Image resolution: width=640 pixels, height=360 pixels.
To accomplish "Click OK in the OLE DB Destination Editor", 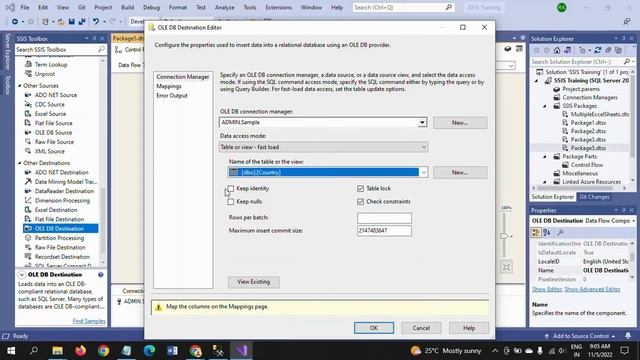I will 374,328.
